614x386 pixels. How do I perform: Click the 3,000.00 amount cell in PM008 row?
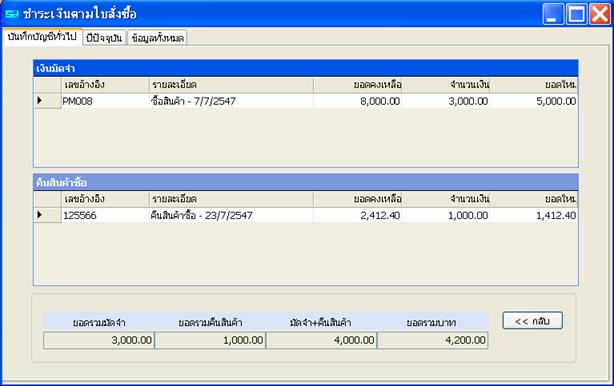446,101
